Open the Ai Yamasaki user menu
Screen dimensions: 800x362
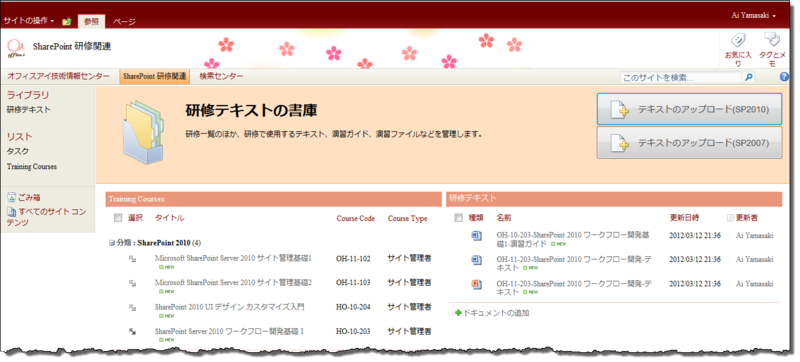753,16
